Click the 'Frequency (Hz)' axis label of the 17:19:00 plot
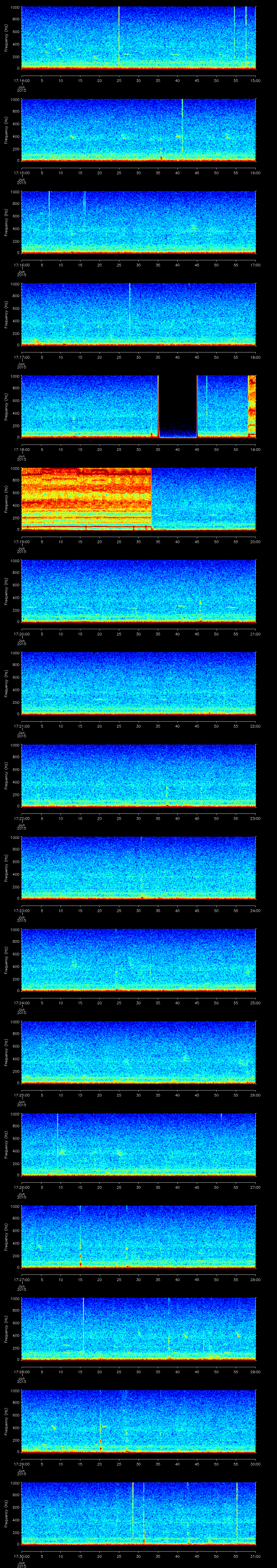277x1568 pixels. point(6,499)
